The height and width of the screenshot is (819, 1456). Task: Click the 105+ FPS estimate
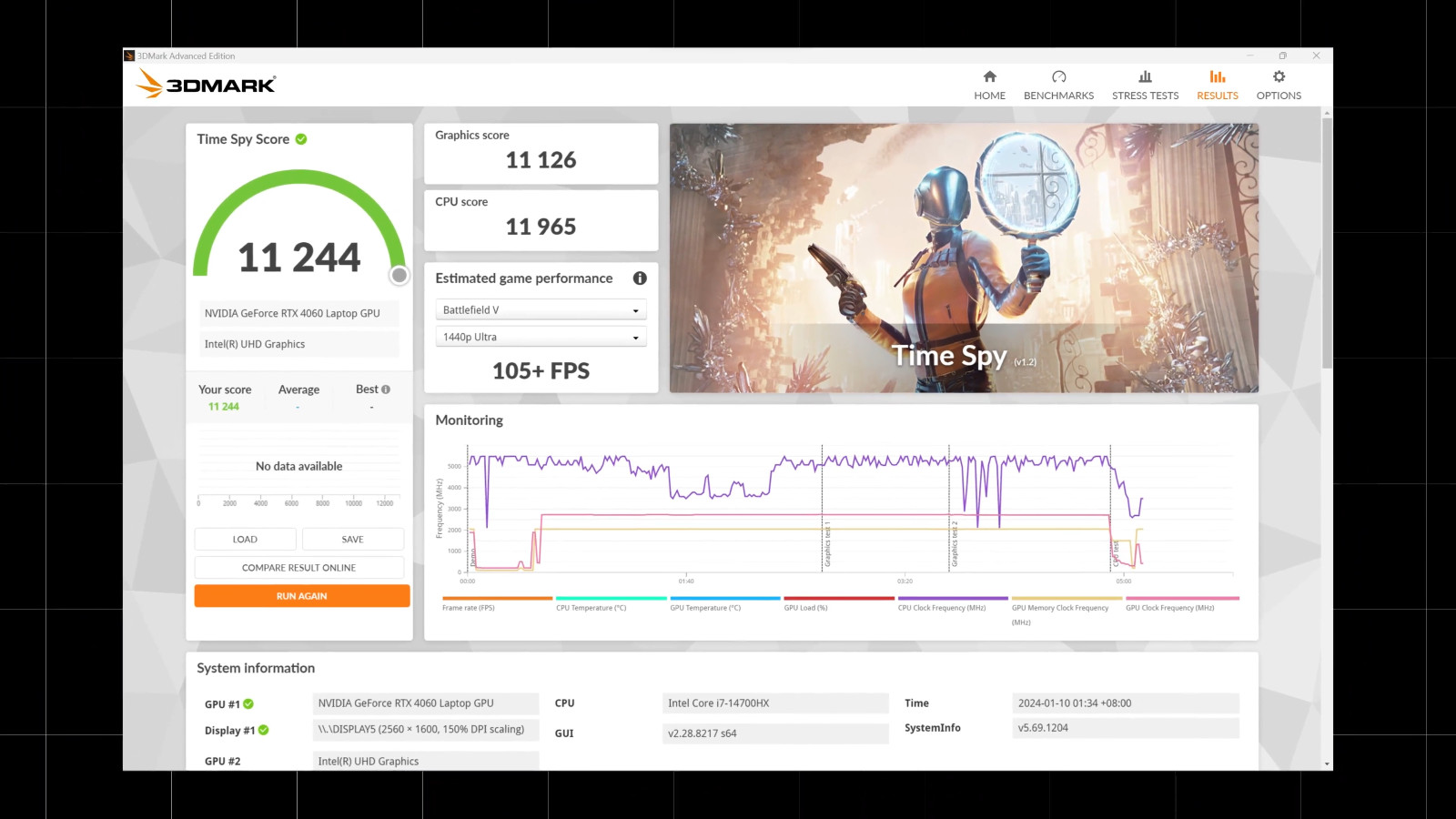coord(541,371)
